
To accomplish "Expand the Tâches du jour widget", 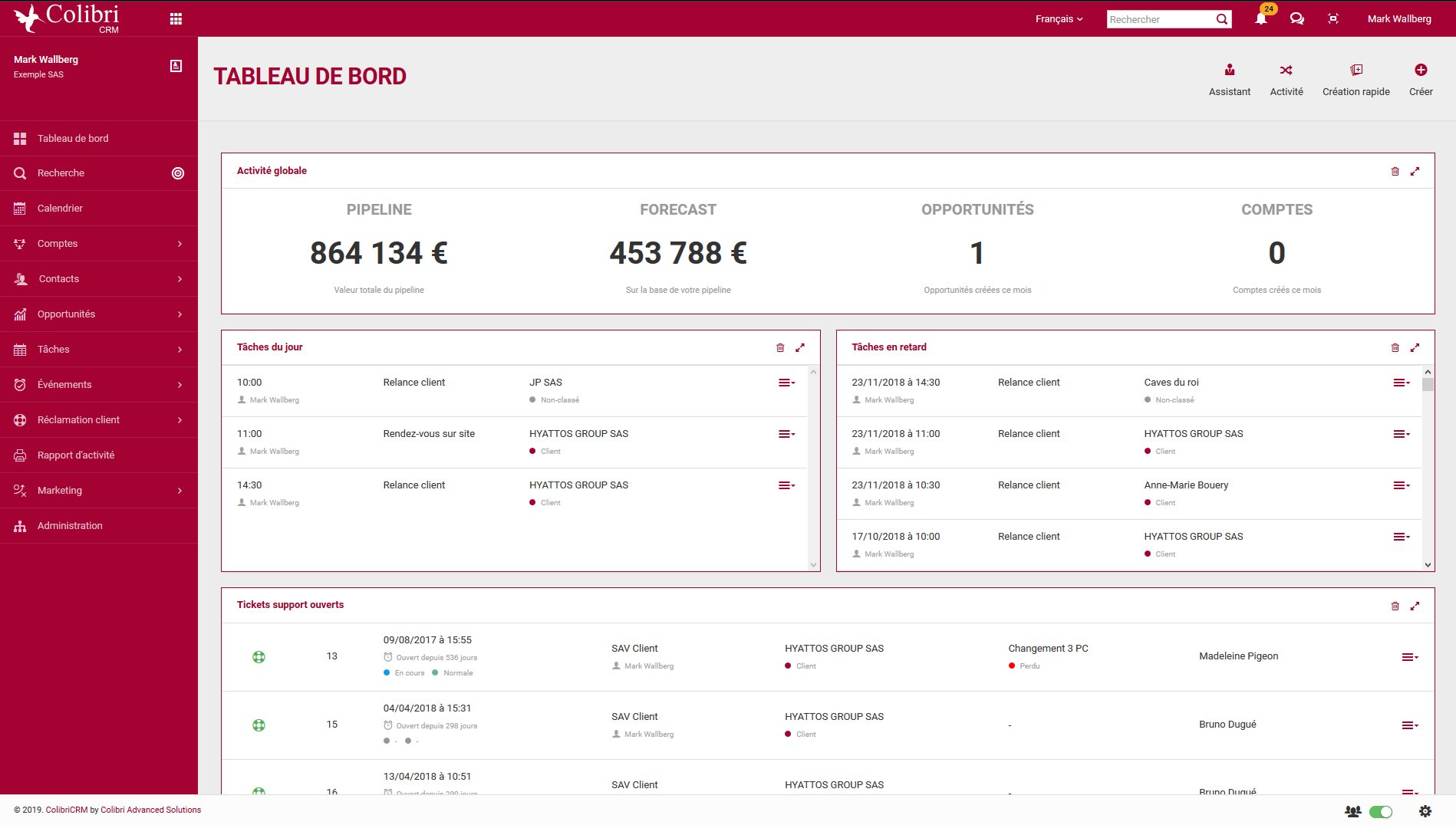I will pyautogui.click(x=800, y=347).
